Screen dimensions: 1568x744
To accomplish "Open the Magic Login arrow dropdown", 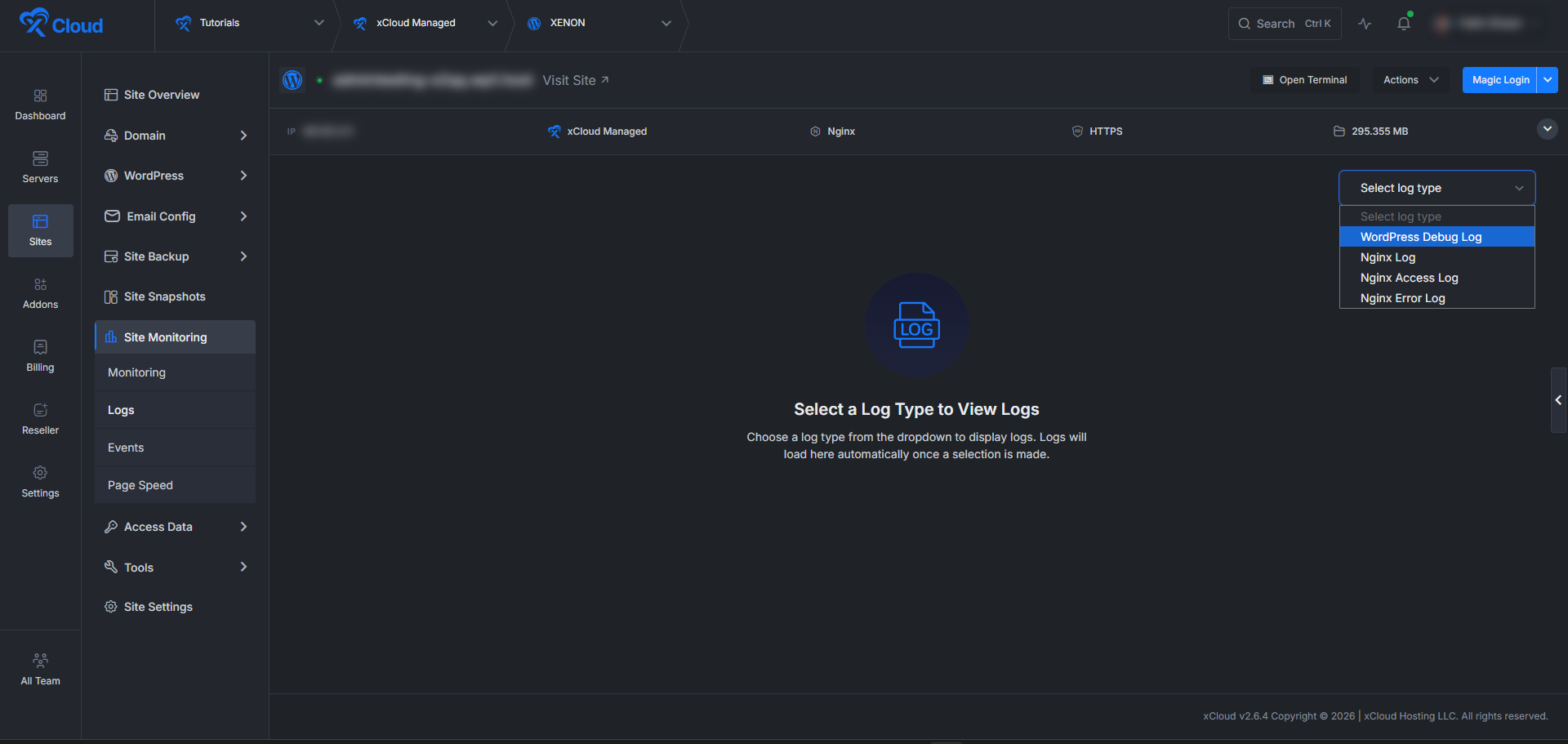I will click(1548, 80).
